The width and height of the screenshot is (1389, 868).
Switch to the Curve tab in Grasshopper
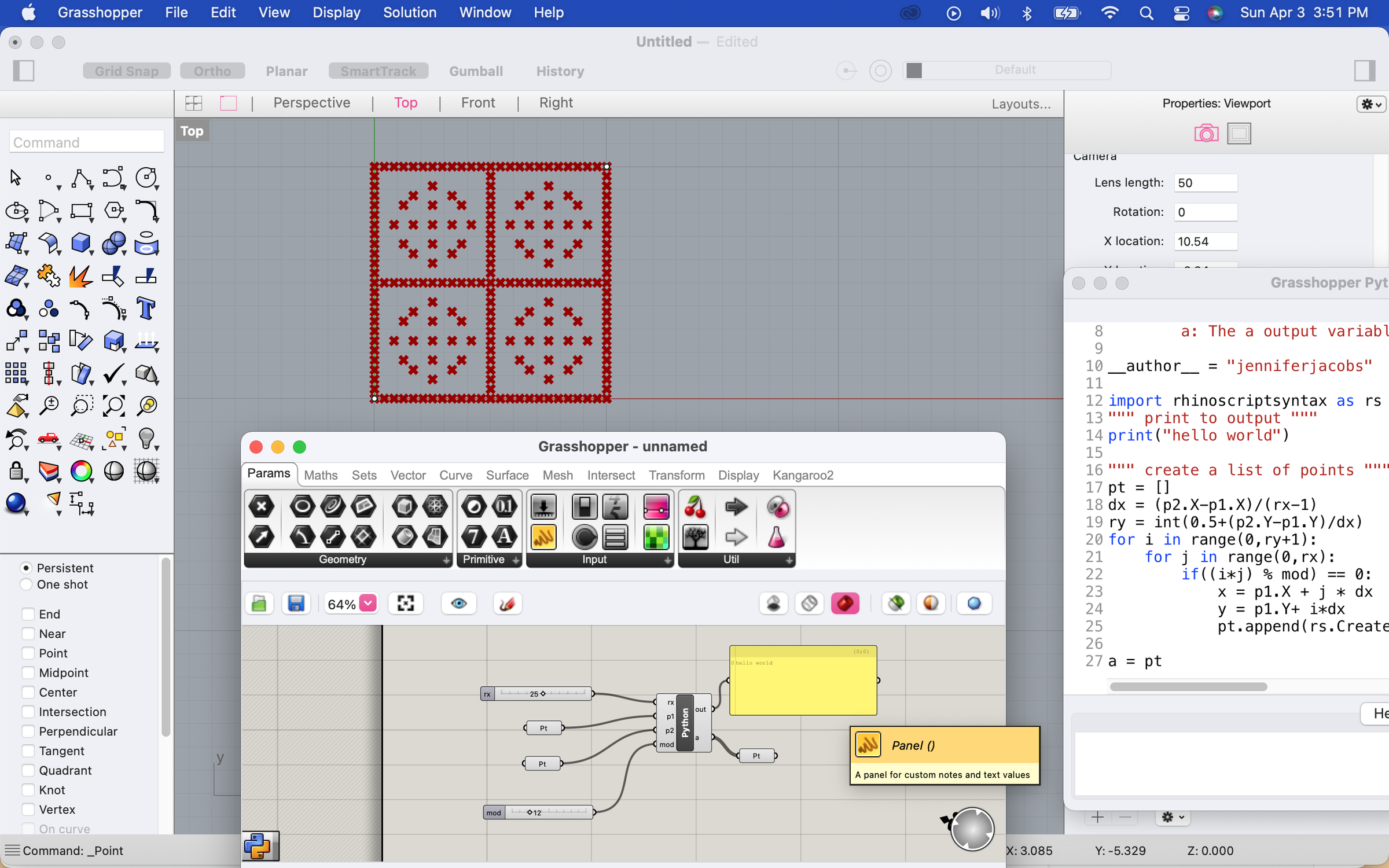pyautogui.click(x=455, y=475)
